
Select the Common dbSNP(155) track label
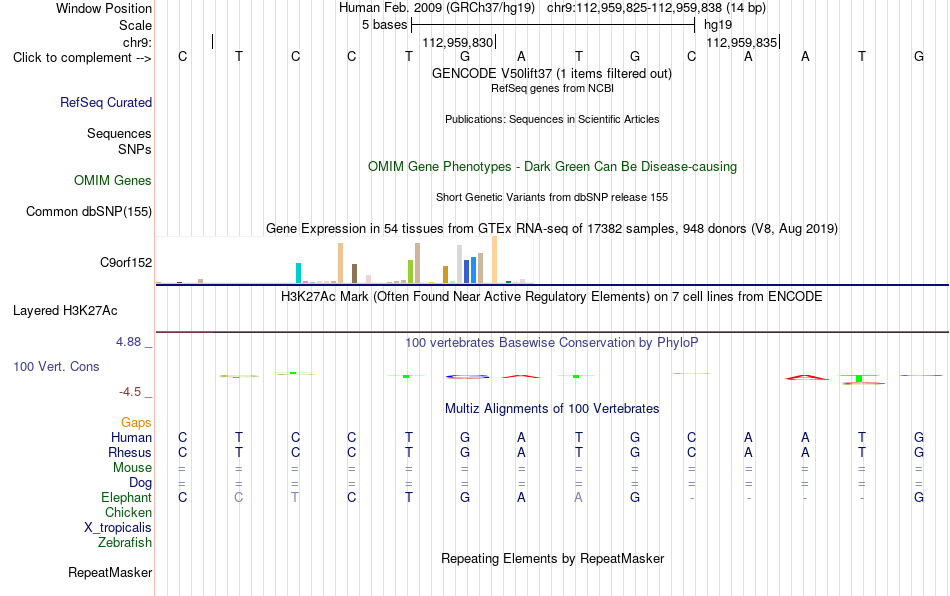point(89,211)
